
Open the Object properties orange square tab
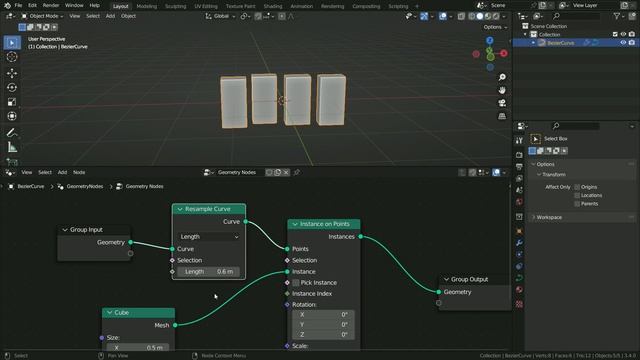pos(519,231)
